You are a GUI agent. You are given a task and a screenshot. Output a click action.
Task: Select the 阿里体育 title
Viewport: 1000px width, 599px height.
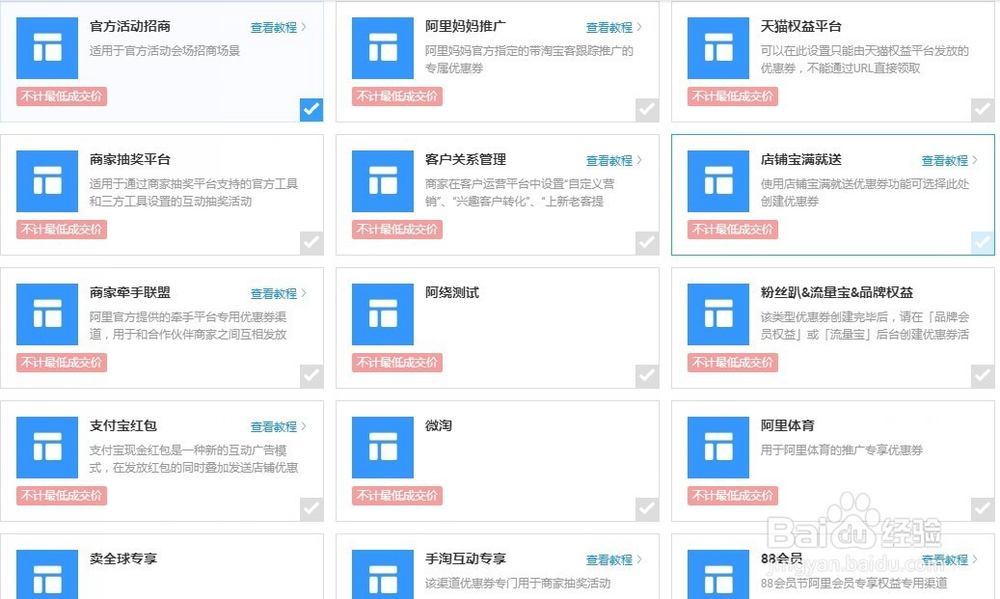[788, 425]
